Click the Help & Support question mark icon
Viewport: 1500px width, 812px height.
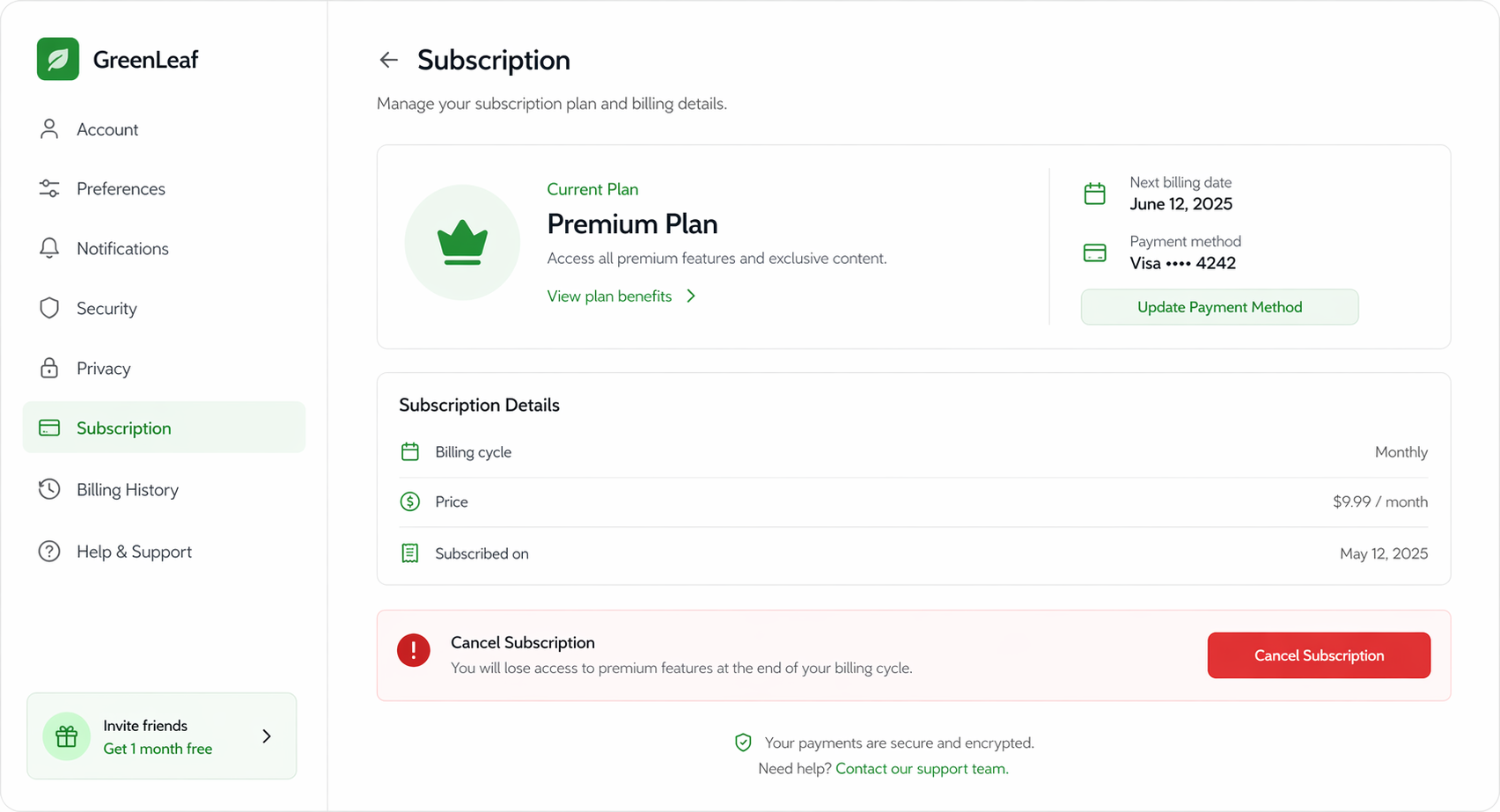49,551
